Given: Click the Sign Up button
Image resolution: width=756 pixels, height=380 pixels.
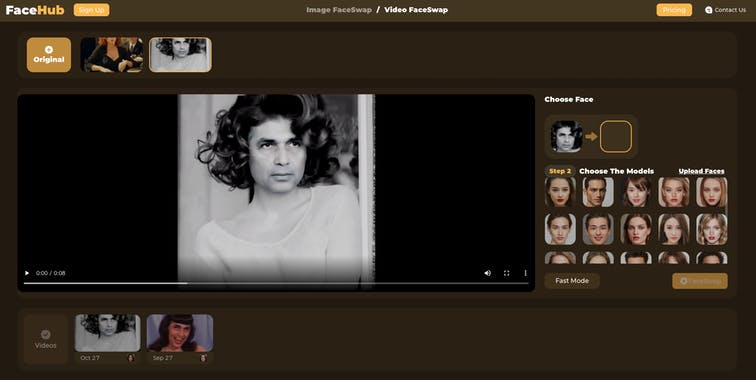Looking at the screenshot, I should (x=92, y=10).
